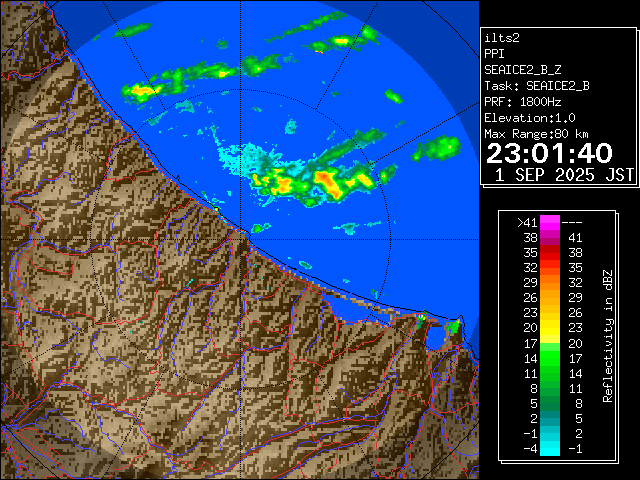Select the legend swatch between 38 and 41

(550, 238)
